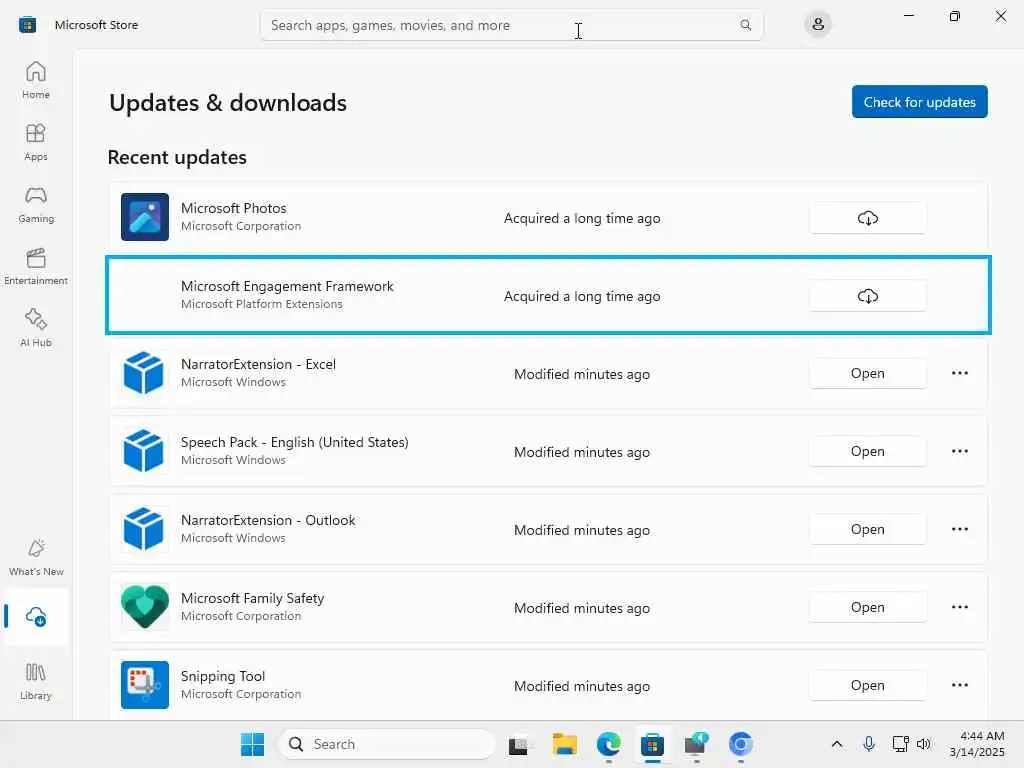This screenshot has width=1024, height=768.
Task: Open Microsoft Family Safety
Action: tap(867, 607)
